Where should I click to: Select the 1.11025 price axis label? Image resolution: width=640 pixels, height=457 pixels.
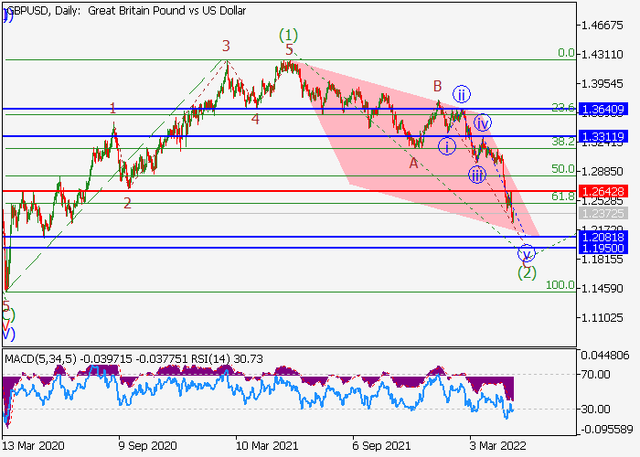602,317
